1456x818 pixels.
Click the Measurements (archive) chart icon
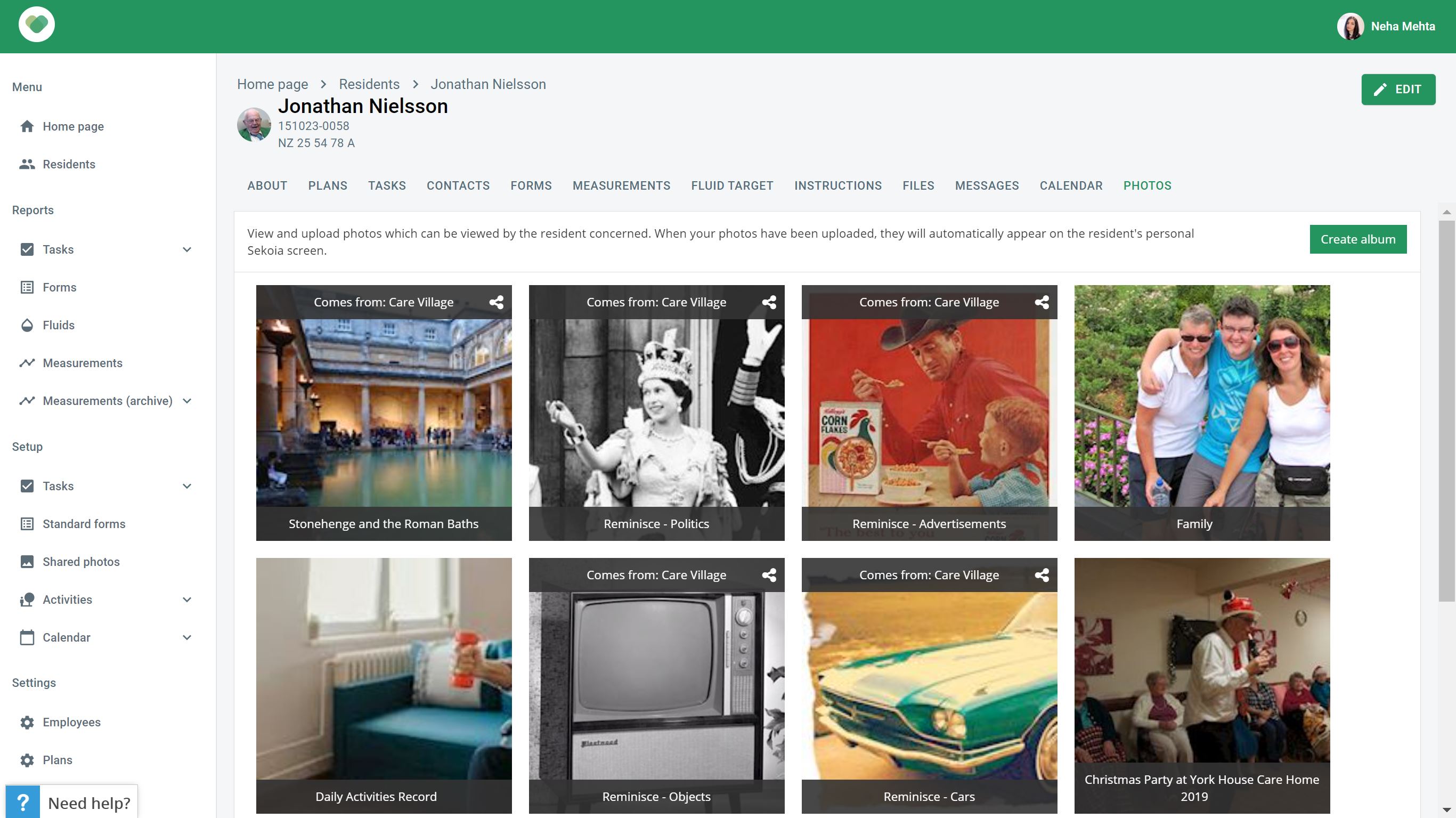(27, 401)
